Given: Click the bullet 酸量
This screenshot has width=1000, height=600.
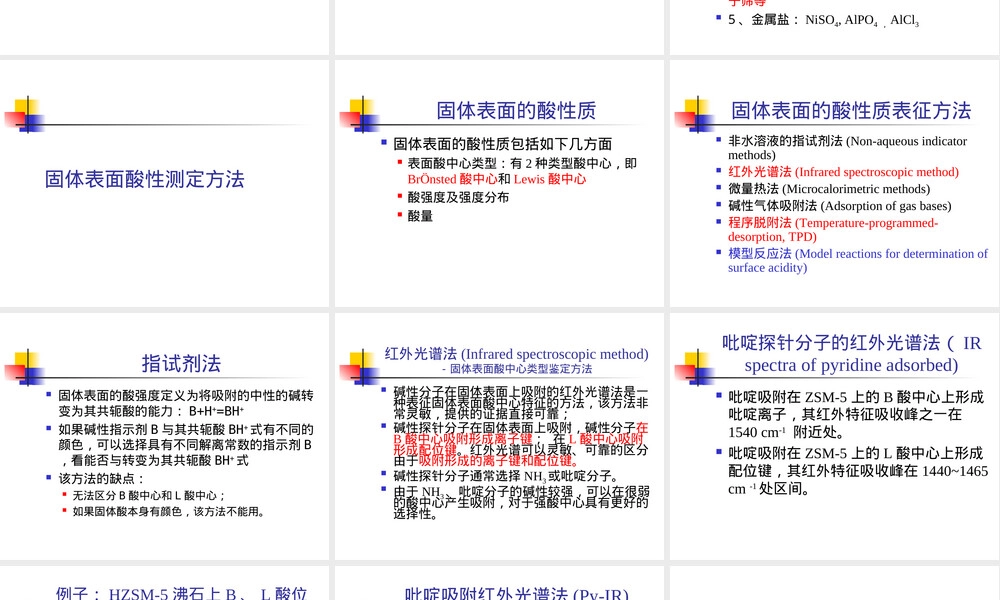Looking at the screenshot, I should tap(420, 216).
